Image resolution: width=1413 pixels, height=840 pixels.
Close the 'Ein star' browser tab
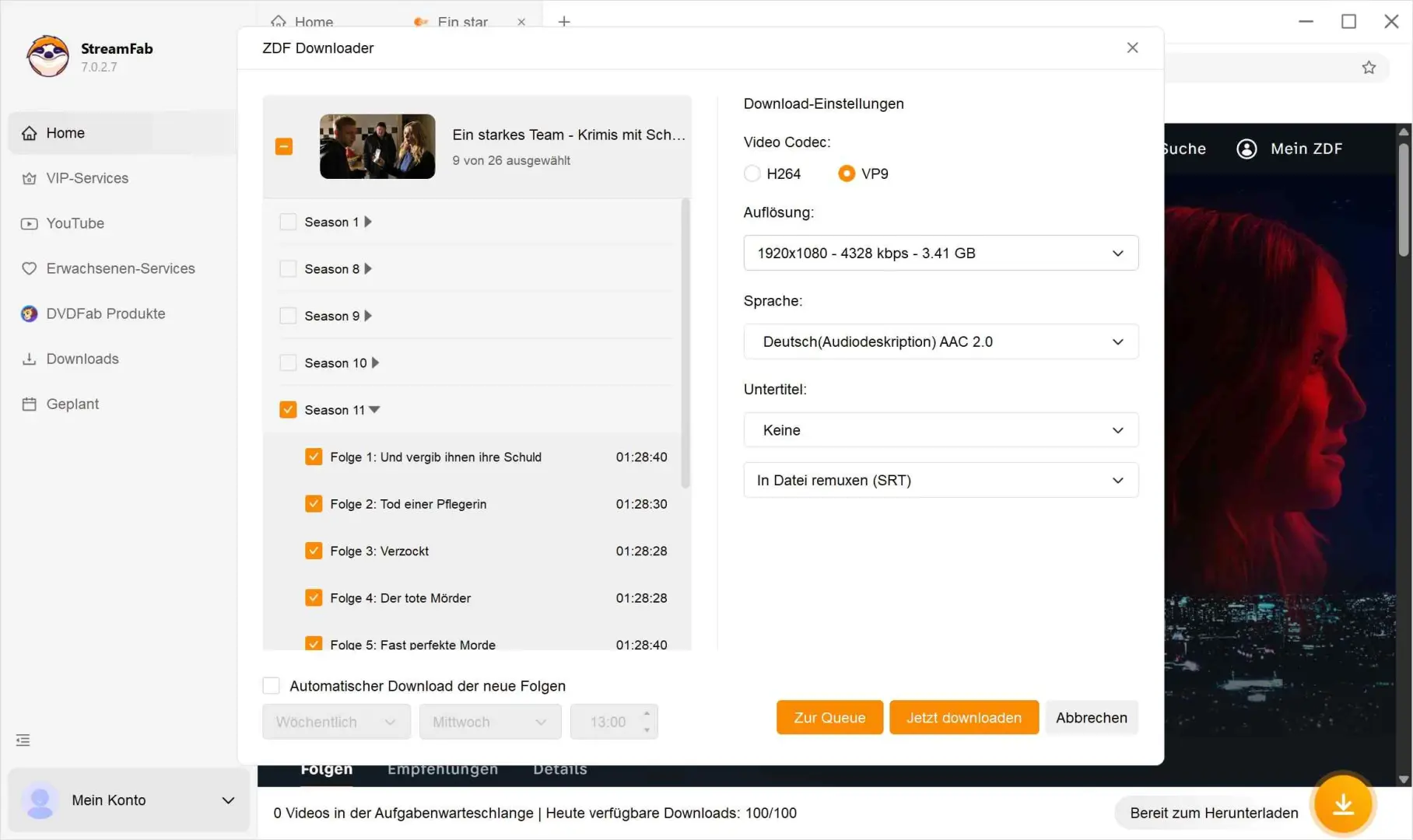[x=521, y=22]
